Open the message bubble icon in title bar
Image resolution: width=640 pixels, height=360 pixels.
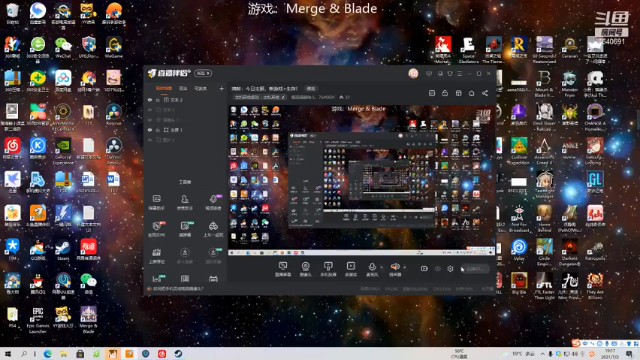click(x=429, y=73)
